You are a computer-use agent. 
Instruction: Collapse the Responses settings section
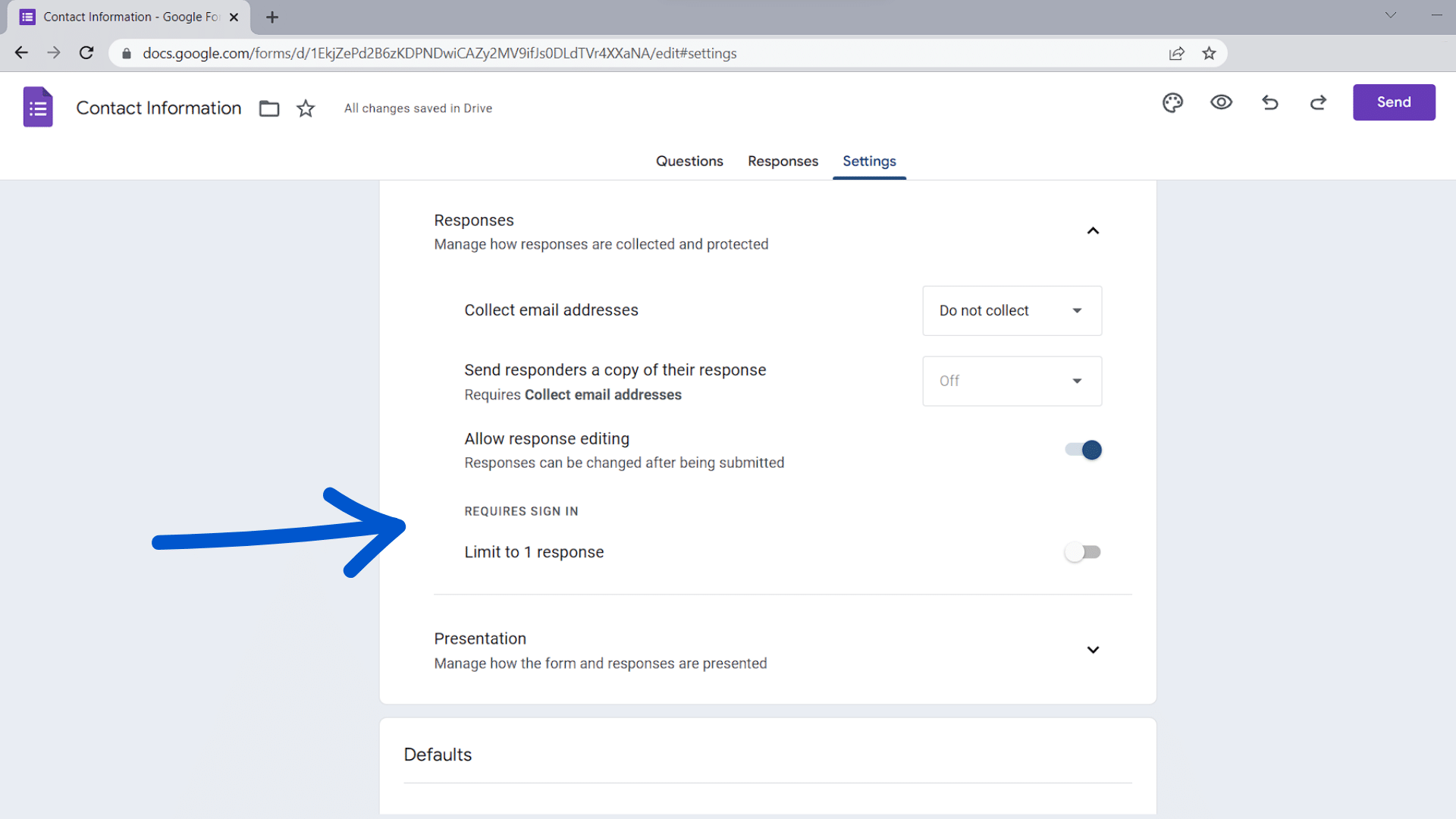(1093, 230)
